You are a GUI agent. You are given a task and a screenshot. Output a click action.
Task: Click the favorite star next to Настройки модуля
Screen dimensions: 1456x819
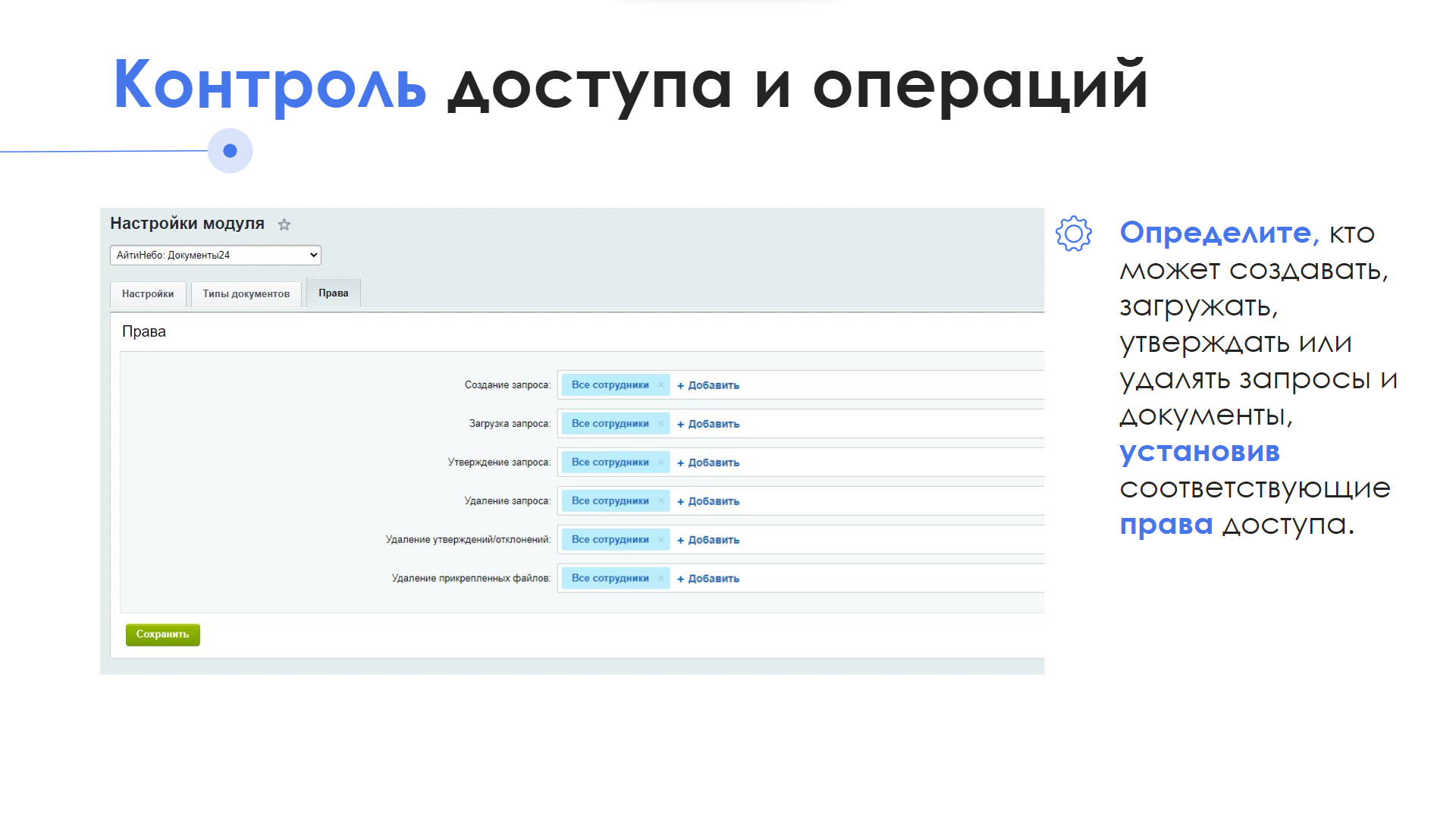[284, 224]
